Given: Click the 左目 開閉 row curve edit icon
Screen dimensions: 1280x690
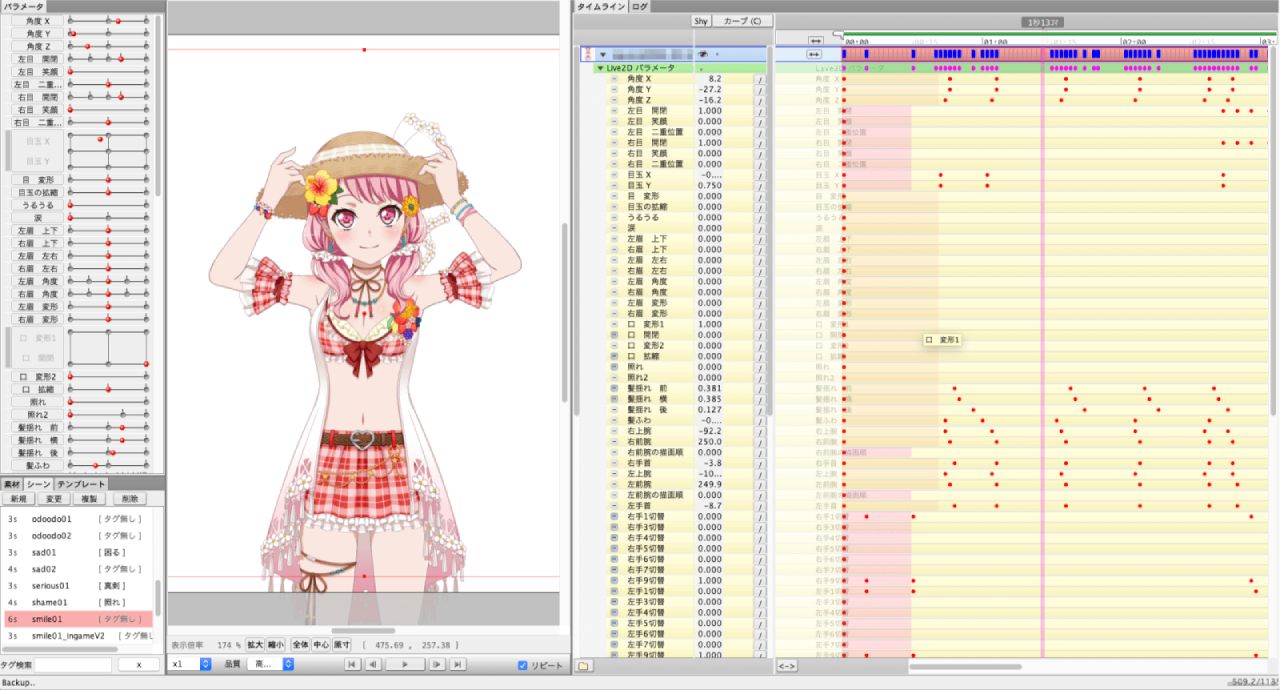Looking at the screenshot, I should click(x=760, y=111).
